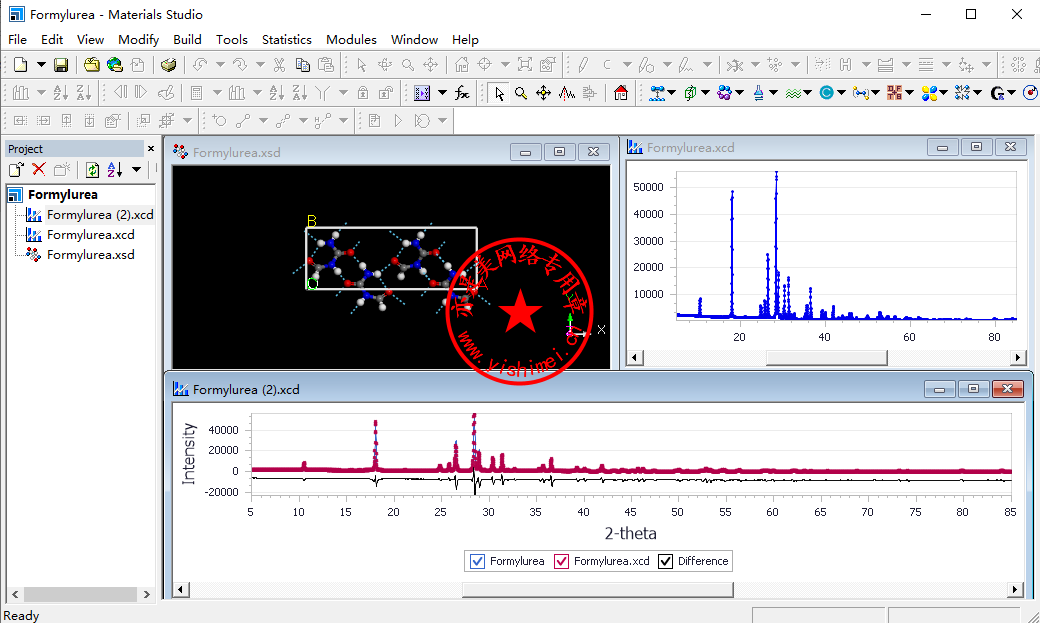Click the Copy icon
Screen dimensions: 1040x623
coord(302,64)
